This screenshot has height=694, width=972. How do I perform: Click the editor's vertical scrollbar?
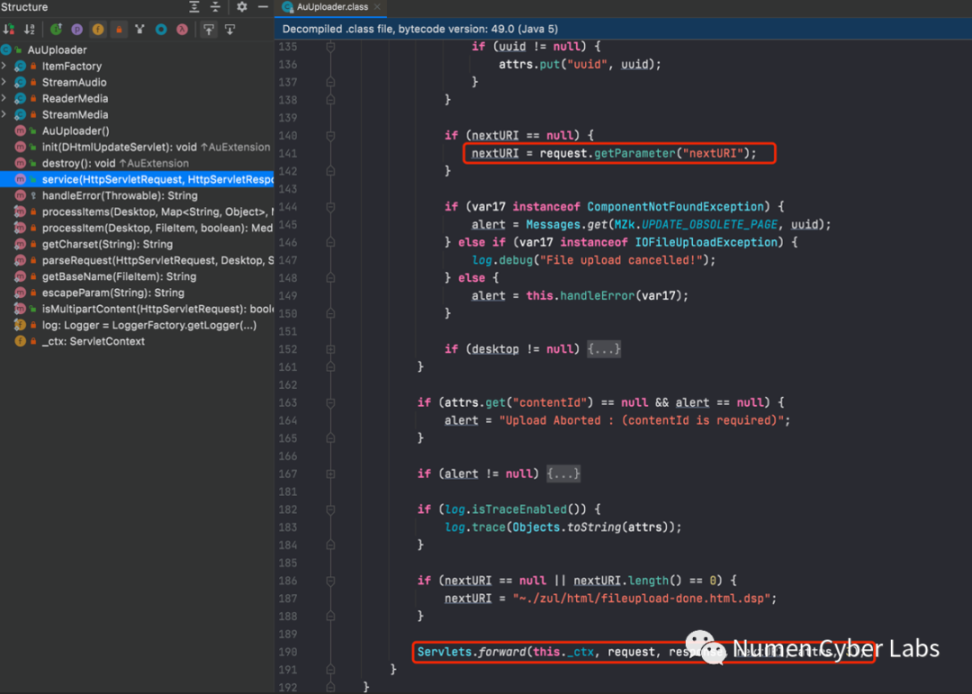[967, 300]
